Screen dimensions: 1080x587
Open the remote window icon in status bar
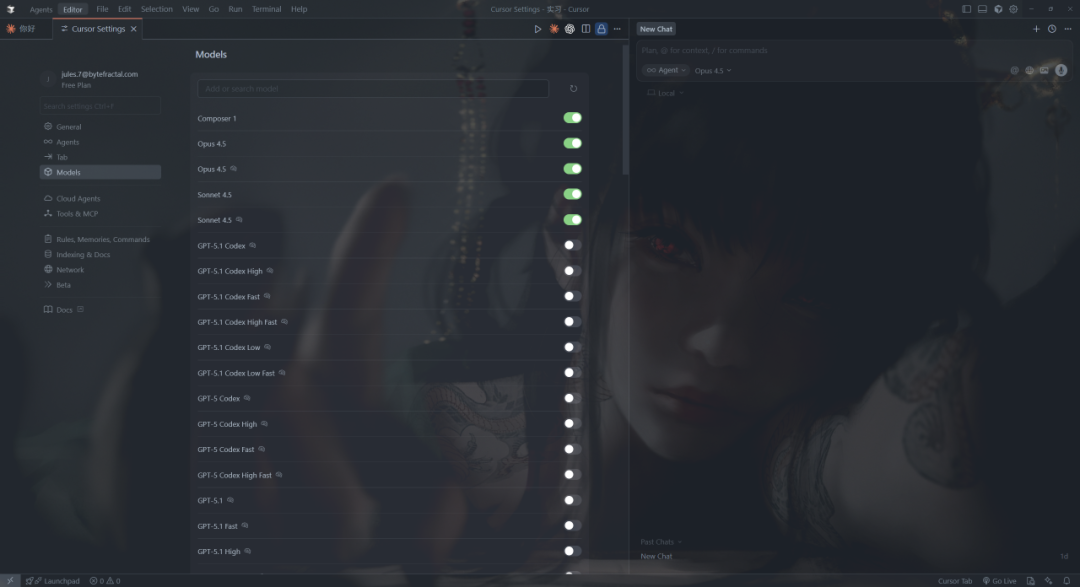tap(10, 581)
